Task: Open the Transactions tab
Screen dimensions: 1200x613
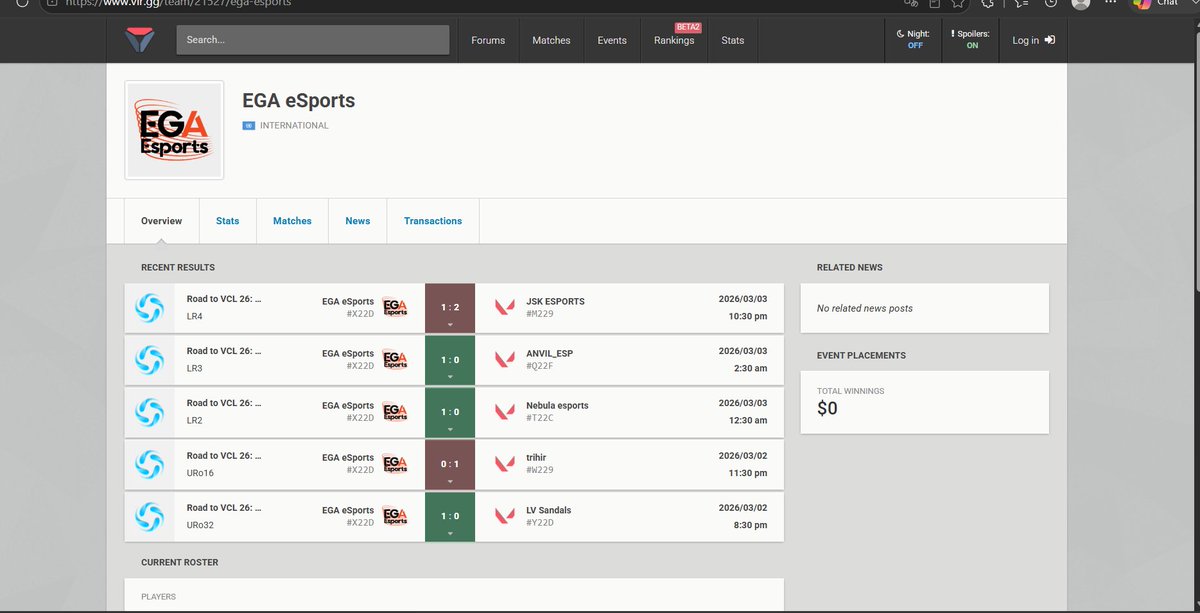Action: coord(433,221)
